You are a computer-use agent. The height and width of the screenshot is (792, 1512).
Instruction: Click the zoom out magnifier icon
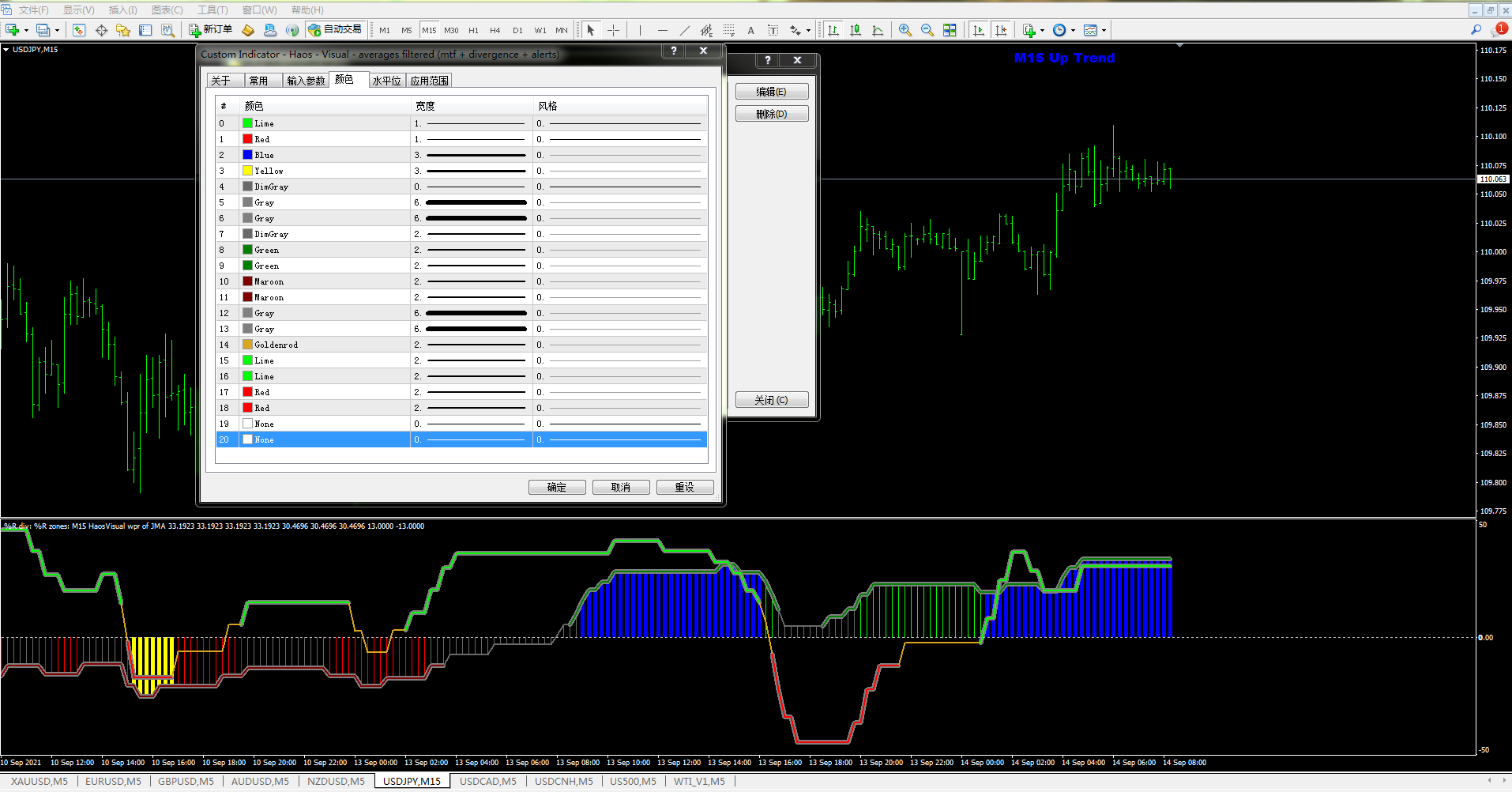927,30
